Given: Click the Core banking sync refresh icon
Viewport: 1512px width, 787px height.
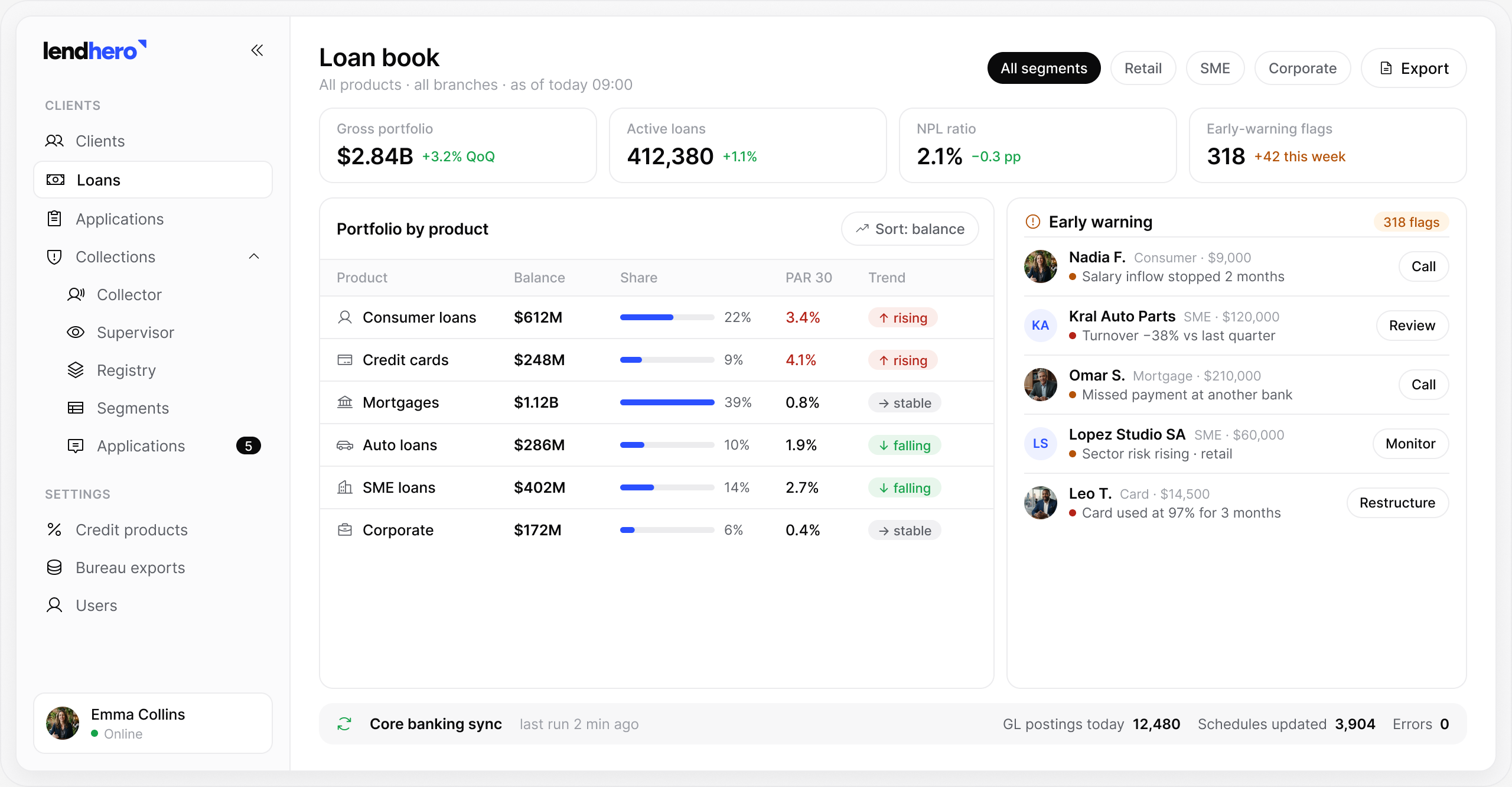Looking at the screenshot, I should point(344,724).
